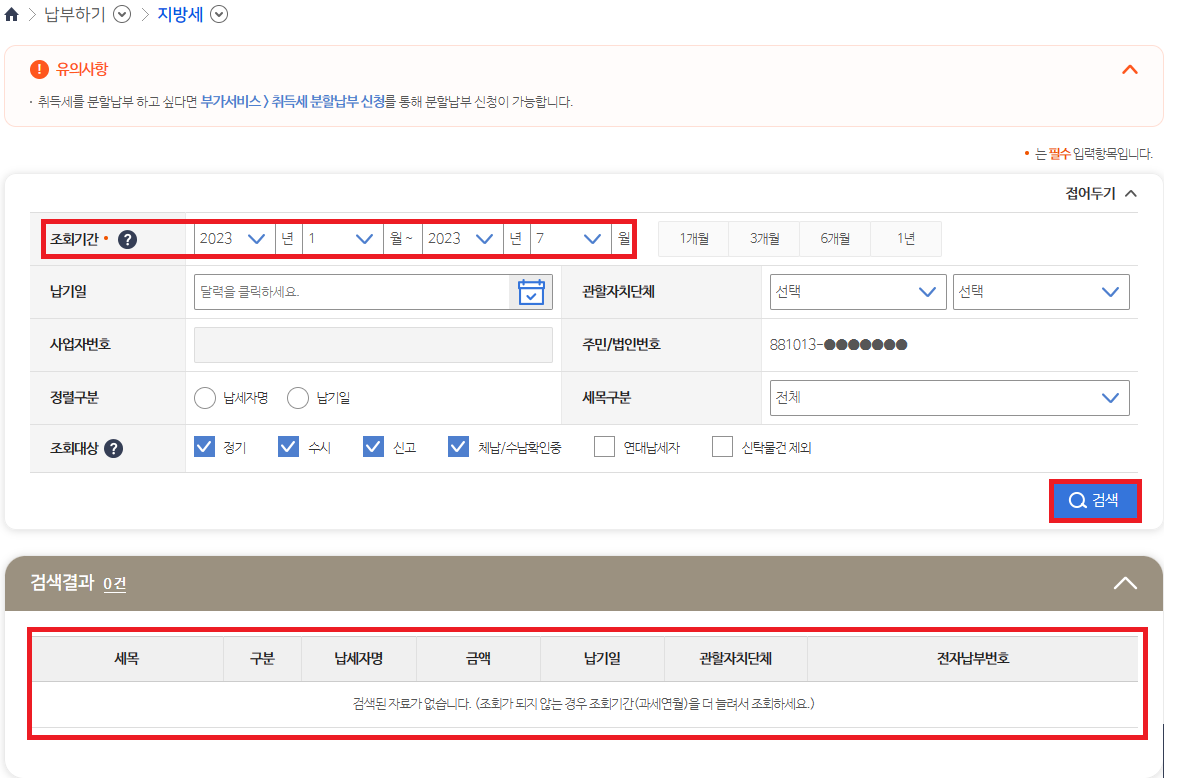Image resolution: width=1191 pixels, height=778 pixels.
Task: Collapse the 검색결과 results panel
Action: click(x=1125, y=584)
